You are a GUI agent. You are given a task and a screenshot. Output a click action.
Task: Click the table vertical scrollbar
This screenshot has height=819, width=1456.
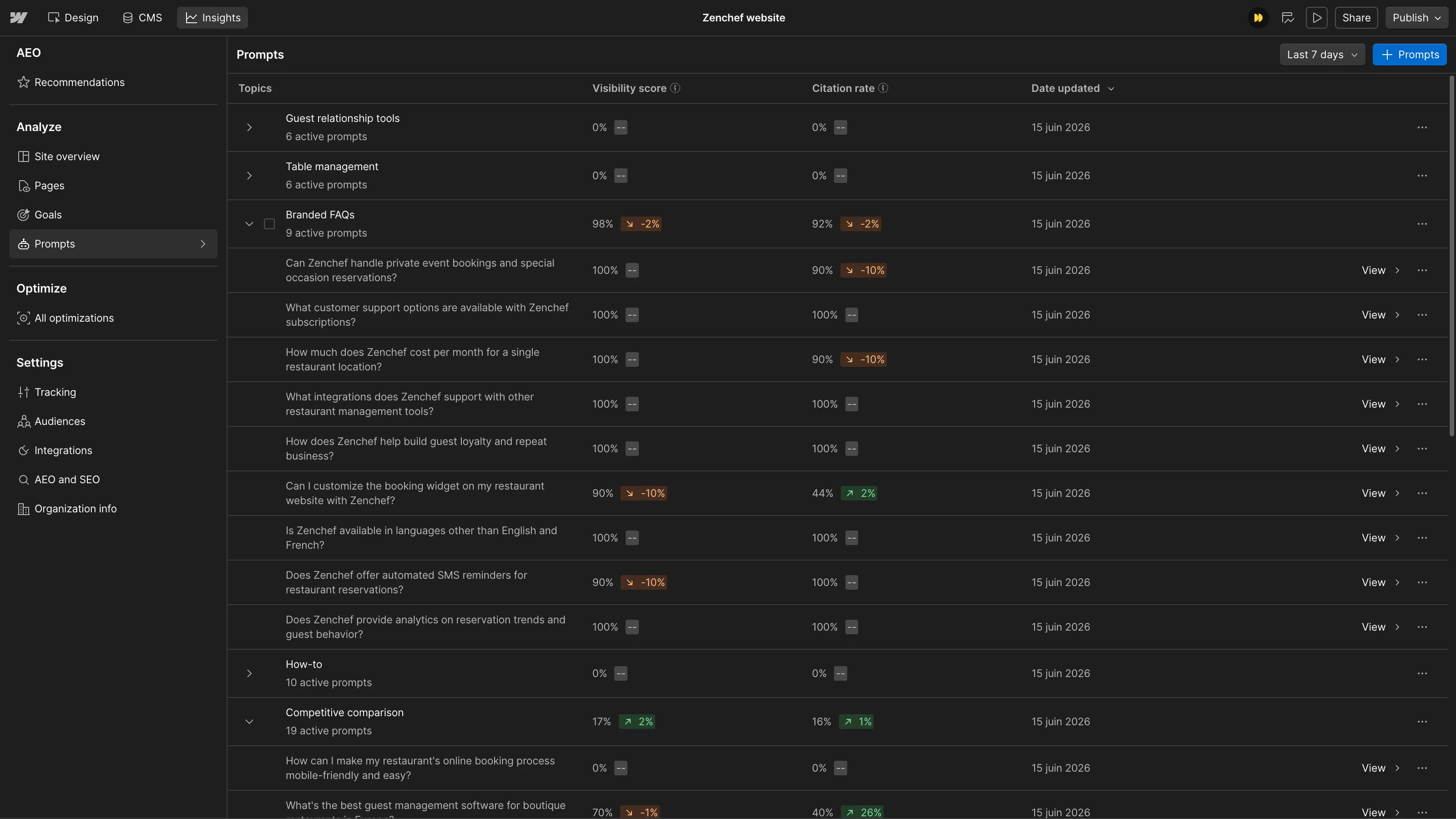tap(1451, 255)
